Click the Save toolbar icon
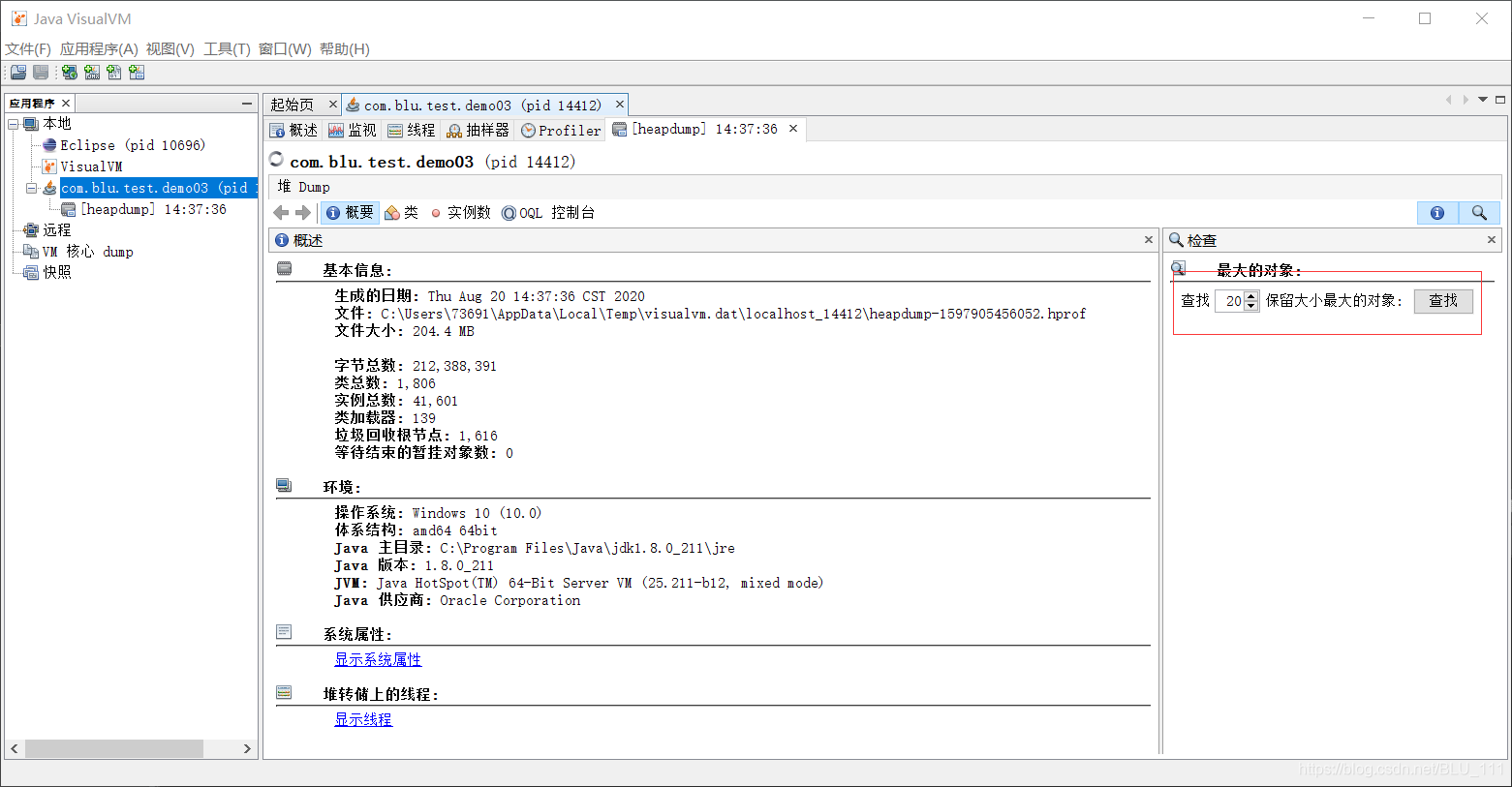The image size is (1512, 787). (41, 73)
